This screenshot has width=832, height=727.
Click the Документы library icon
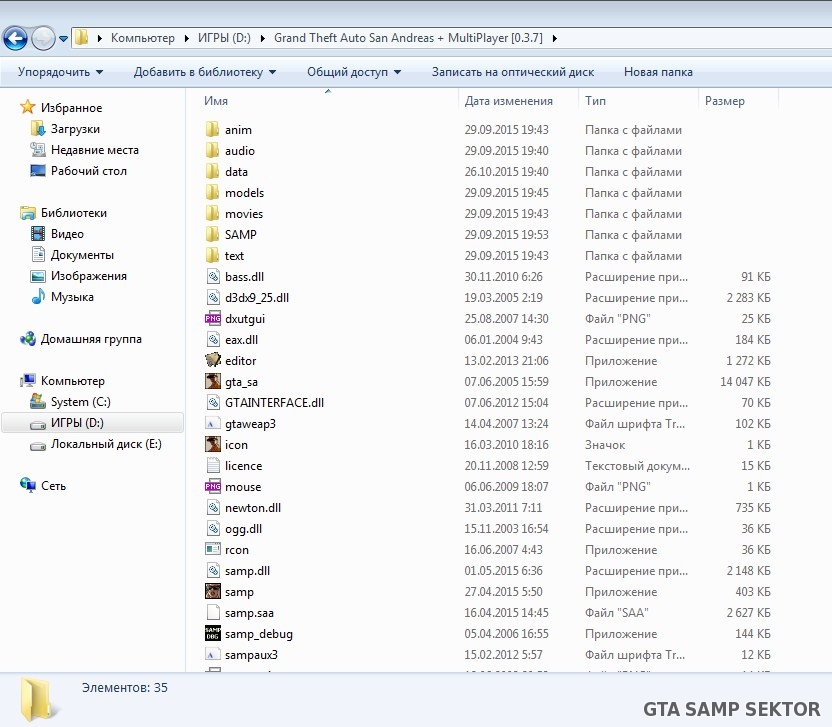(38, 255)
